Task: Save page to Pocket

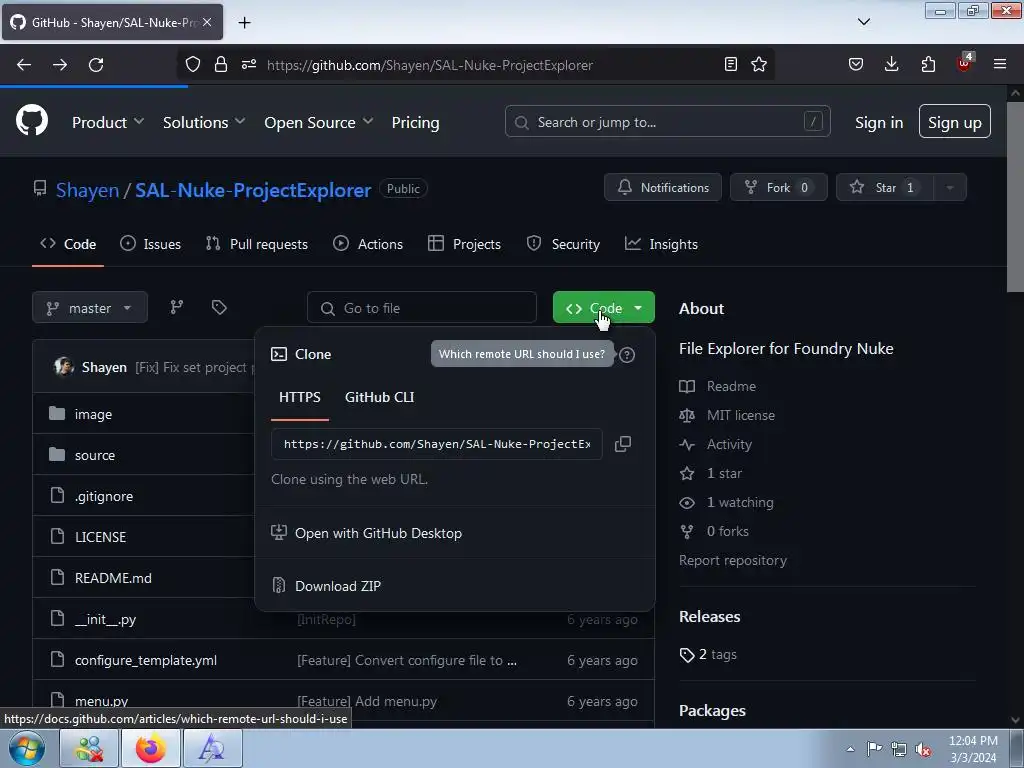Action: pyautogui.click(x=856, y=65)
